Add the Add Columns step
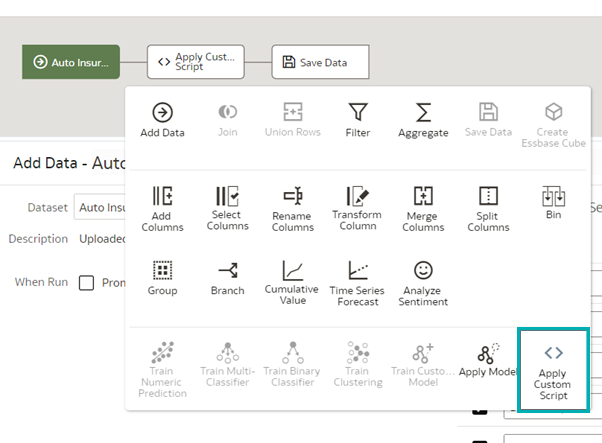Image resolution: width=602 pixels, height=443 pixels. click(162, 209)
